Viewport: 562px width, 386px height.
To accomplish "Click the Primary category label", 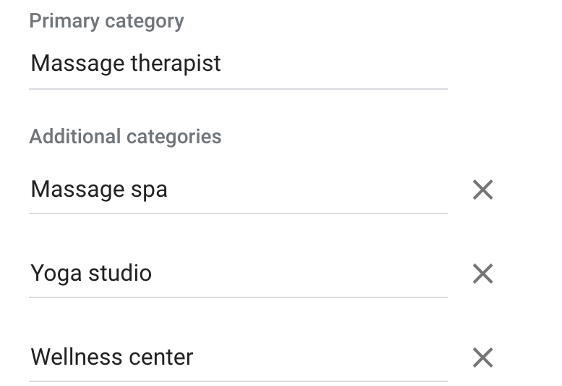I will coord(106,21).
